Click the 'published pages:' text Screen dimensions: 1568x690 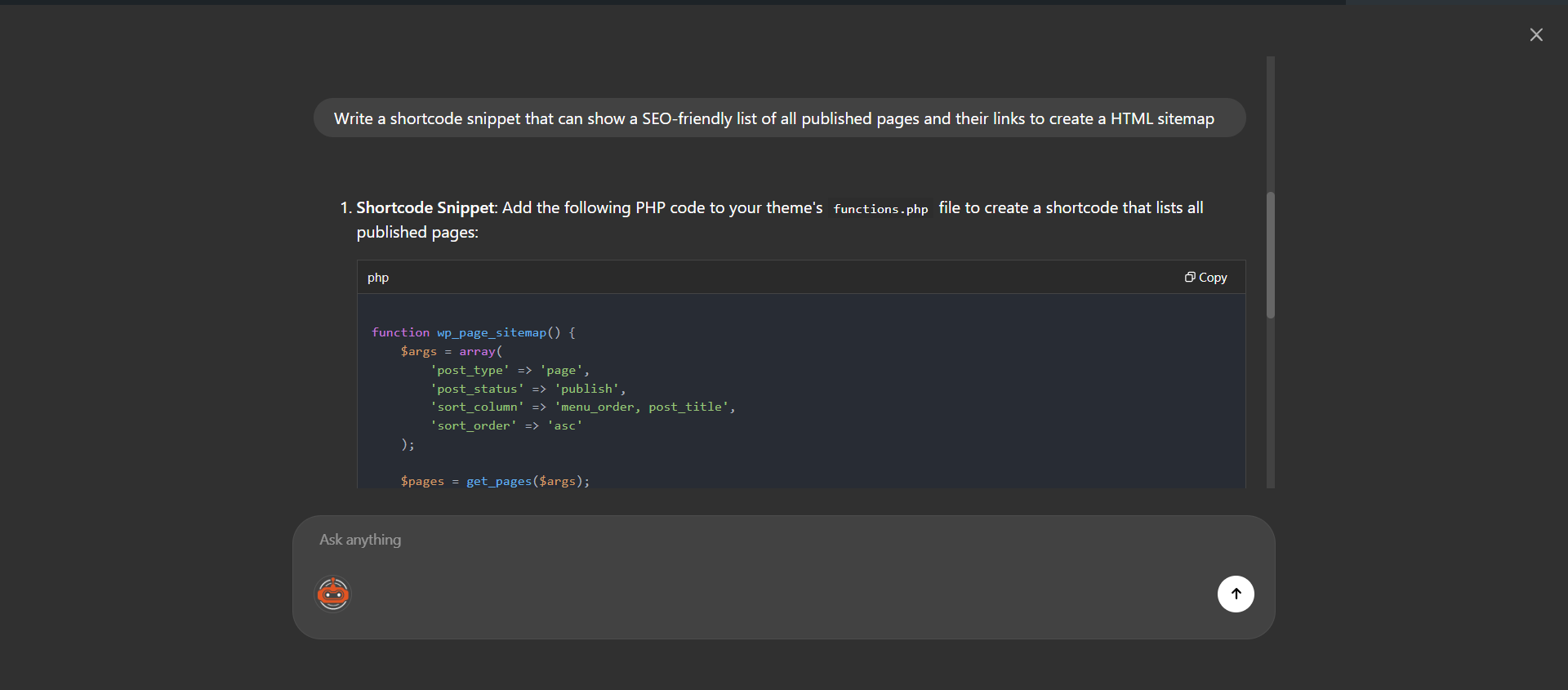point(417,233)
